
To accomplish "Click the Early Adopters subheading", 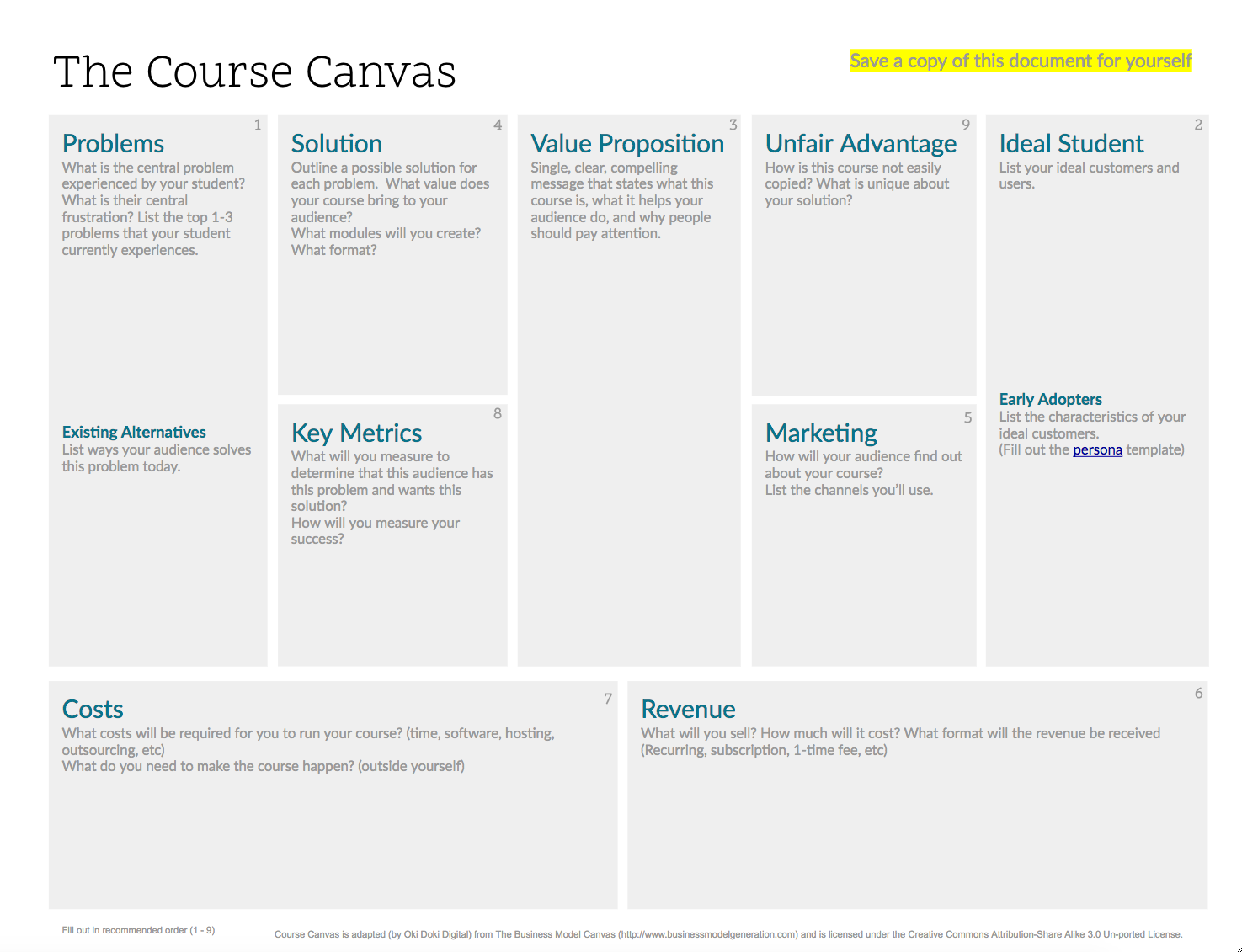I will 1050,399.
